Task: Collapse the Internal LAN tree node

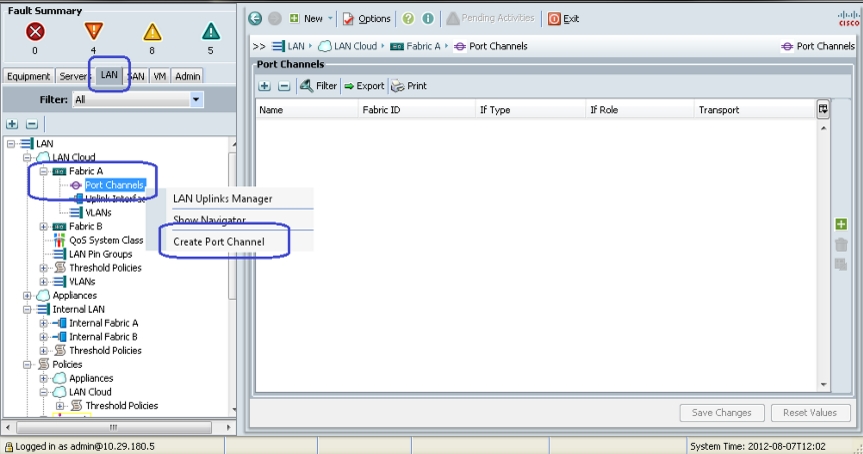Action: coord(27,309)
